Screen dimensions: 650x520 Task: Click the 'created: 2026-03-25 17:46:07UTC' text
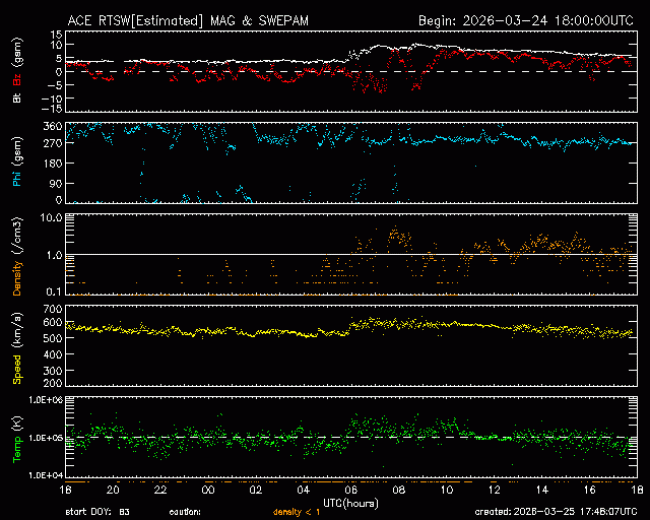pos(556,512)
